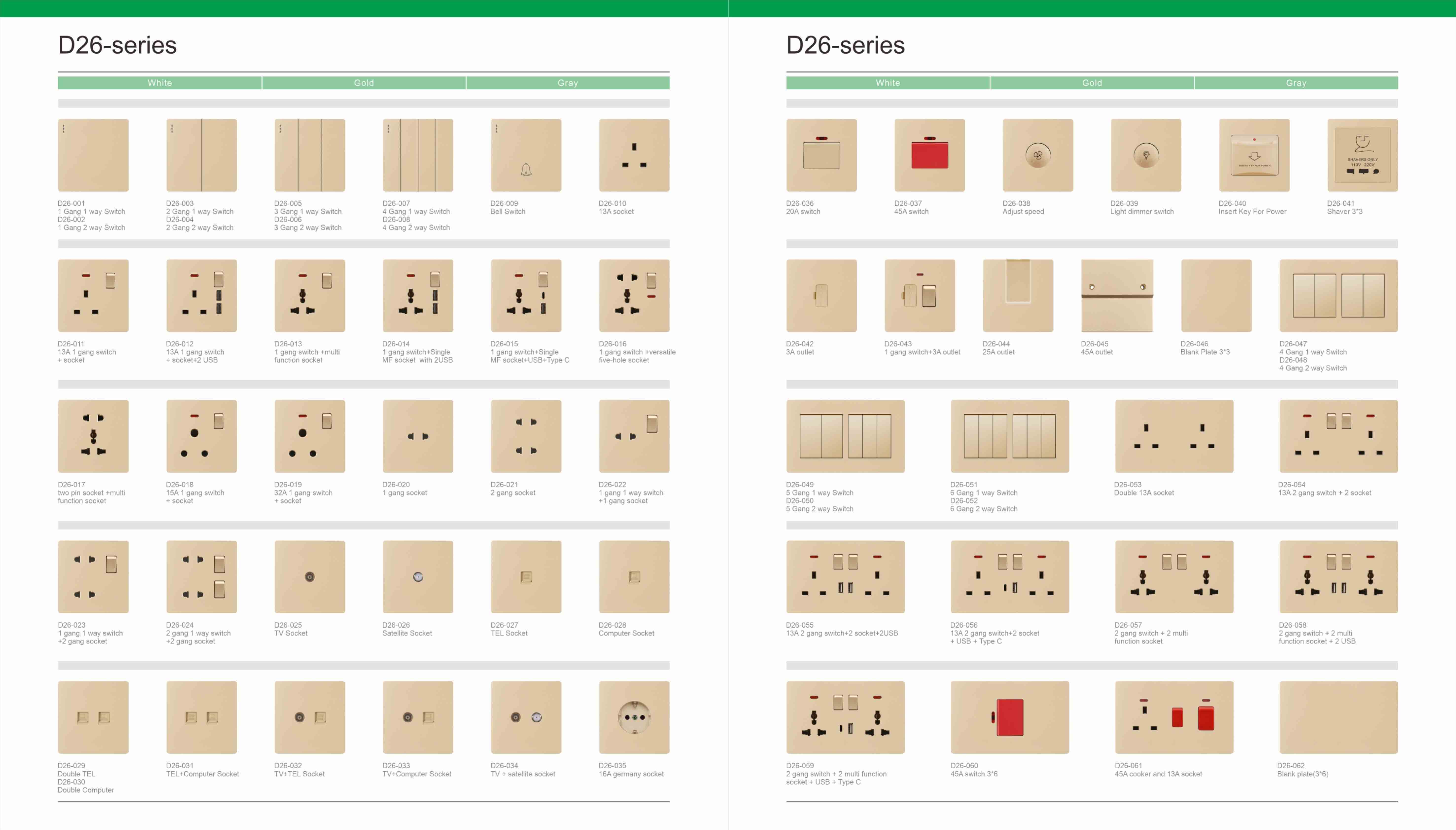Click the D26-001 1 Gang switch image
Viewport: 1456px width, 830px height.
coord(93,155)
